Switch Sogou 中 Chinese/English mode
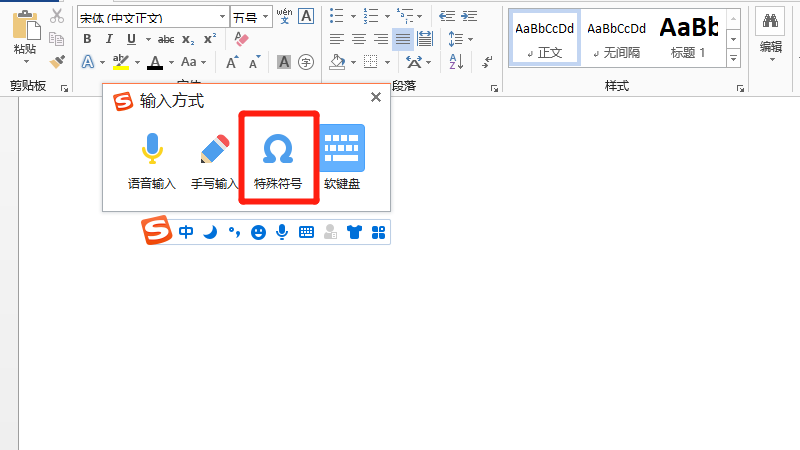 [187, 233]
